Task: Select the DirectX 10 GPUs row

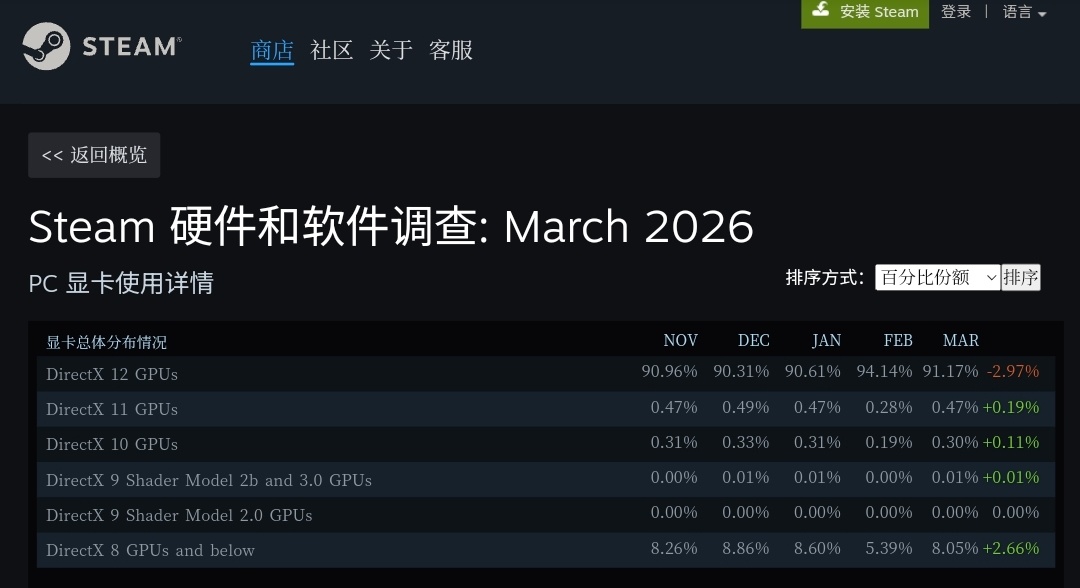Action: point(112,444)
